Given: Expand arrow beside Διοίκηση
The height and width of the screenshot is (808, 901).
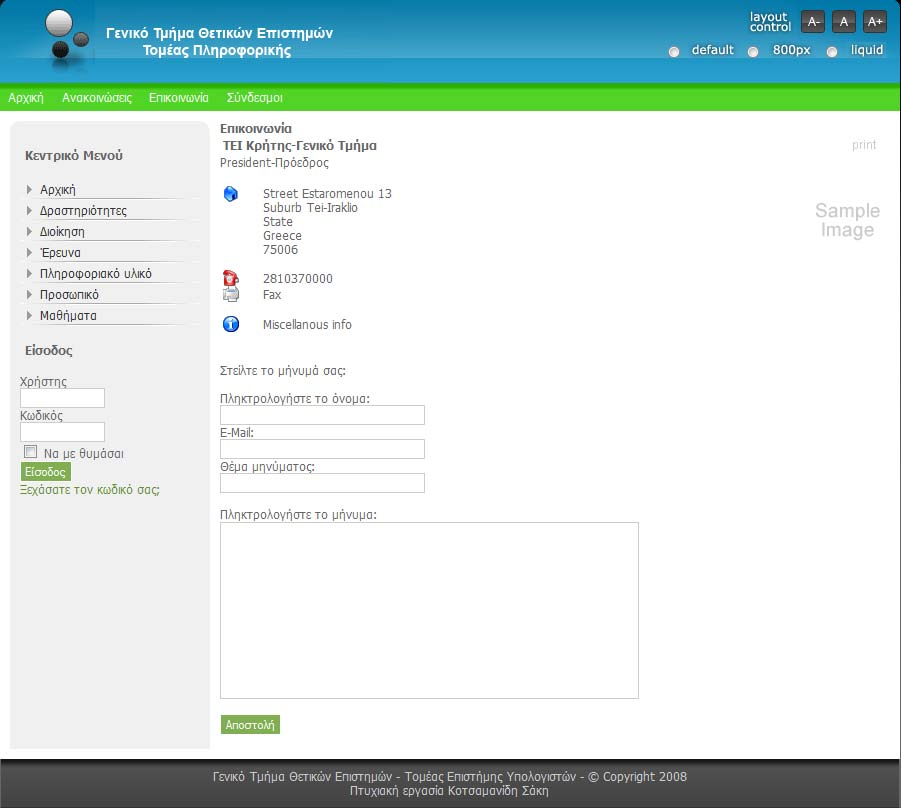Looking at the screenshot, I should 29,231.
